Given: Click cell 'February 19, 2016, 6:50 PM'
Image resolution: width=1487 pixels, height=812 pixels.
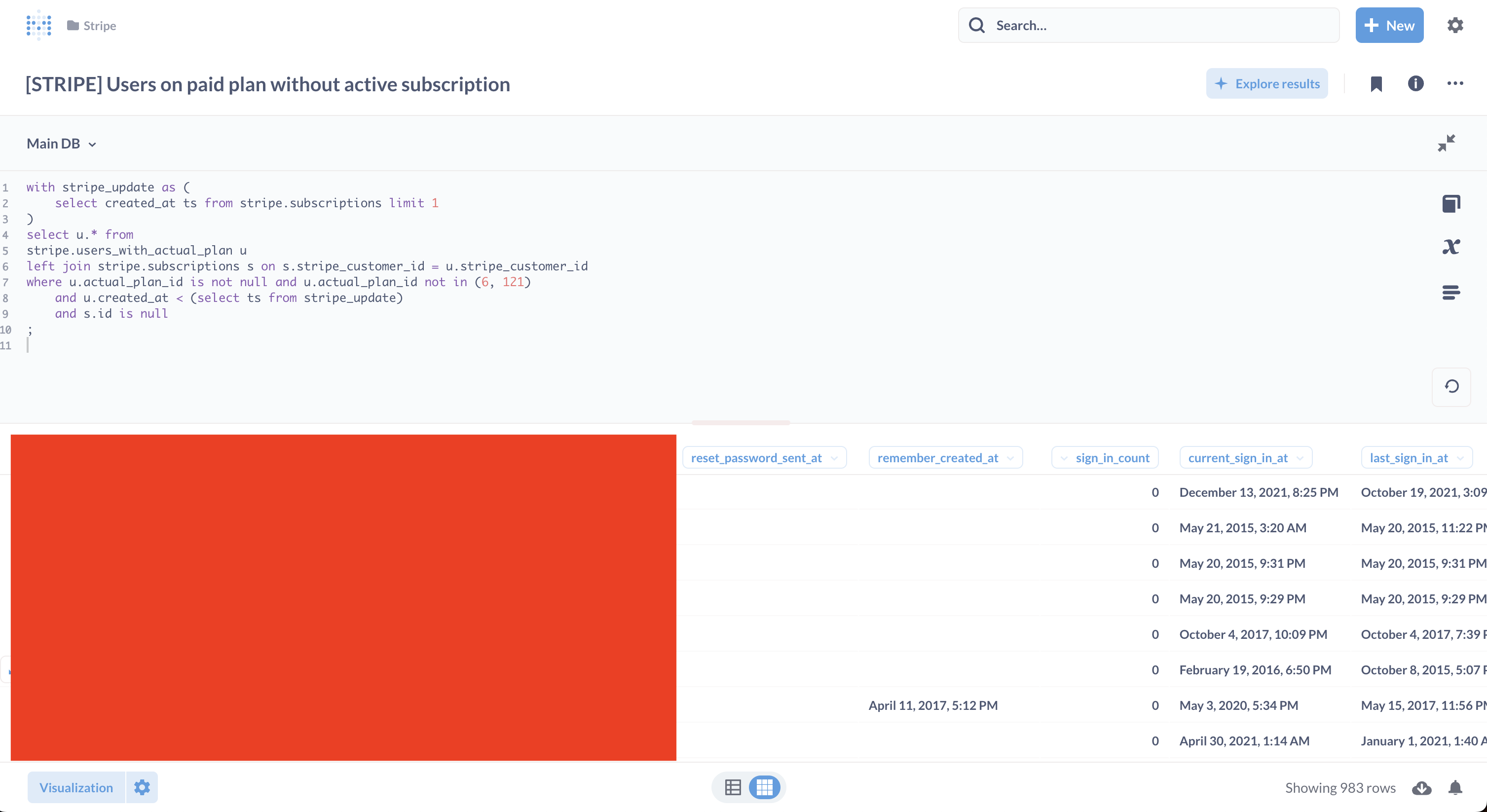Looking at the screenshot, I should pyautogui.click(x=1255, y=670).
